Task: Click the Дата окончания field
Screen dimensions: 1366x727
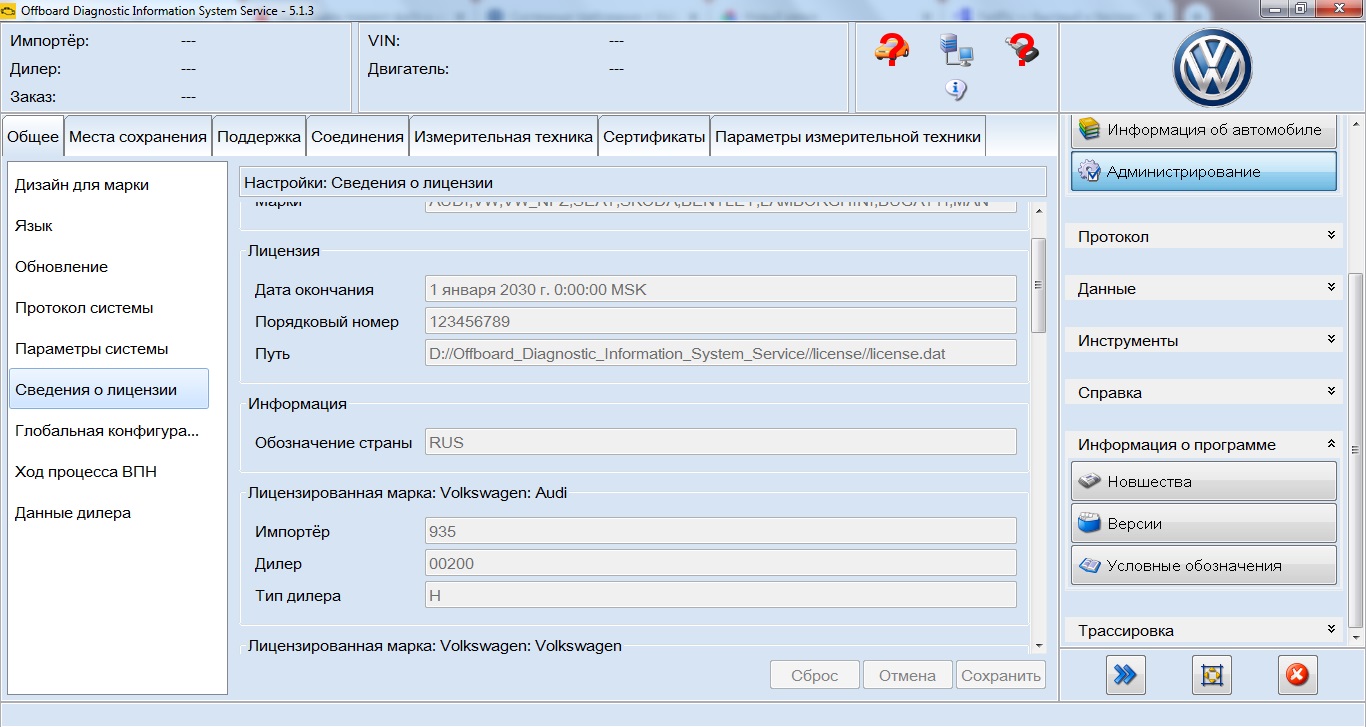Action: click(721, 289)
